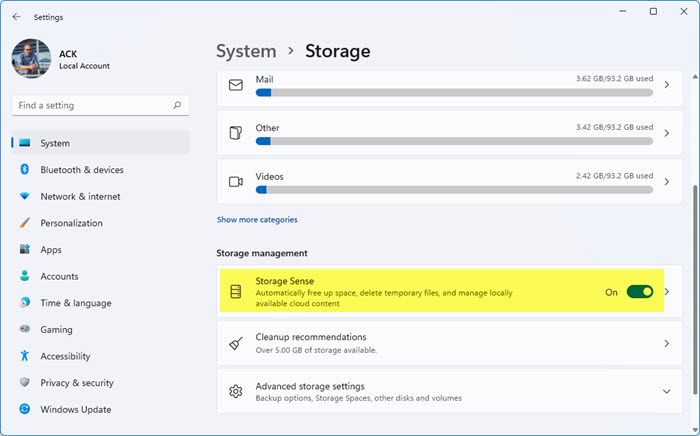Maximize the Settings window
This screenshot has width=700, height=436.
pyautogui.click(x=653, y=12)
